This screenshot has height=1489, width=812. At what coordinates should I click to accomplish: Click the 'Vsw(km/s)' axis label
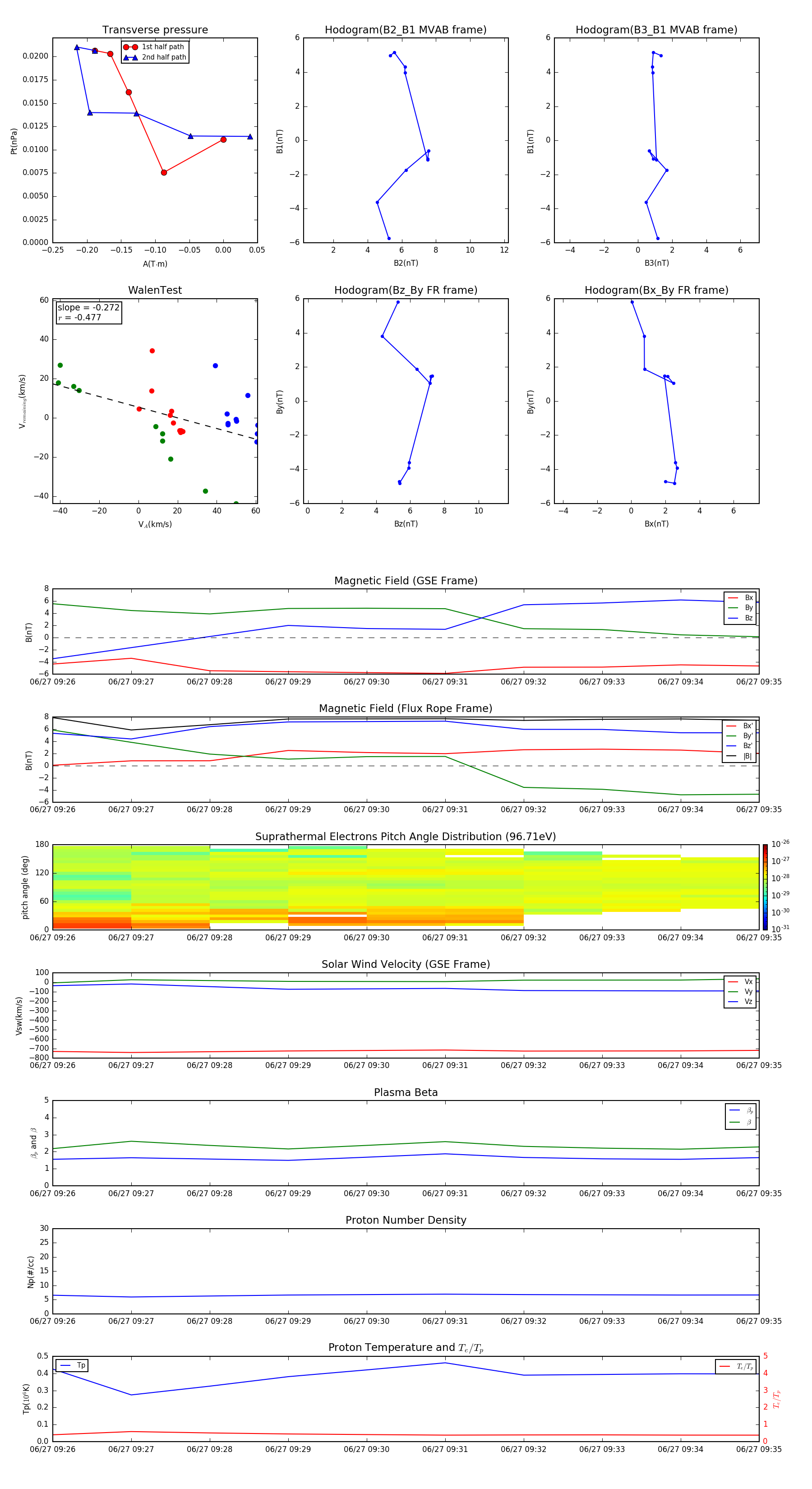coord(19,1015)
